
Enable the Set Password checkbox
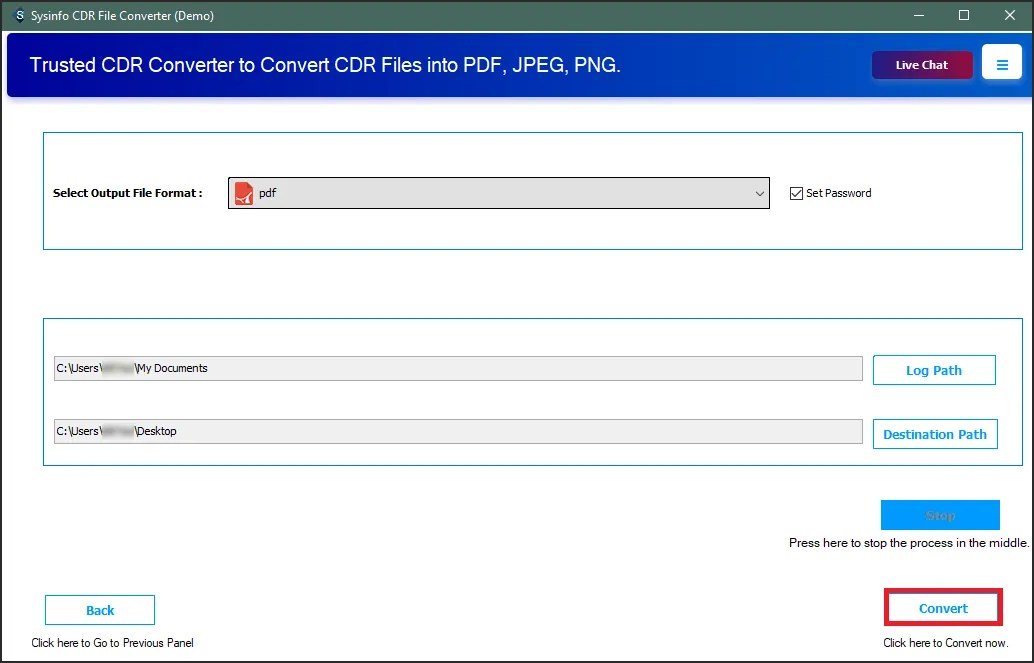[x=796, y=193]
